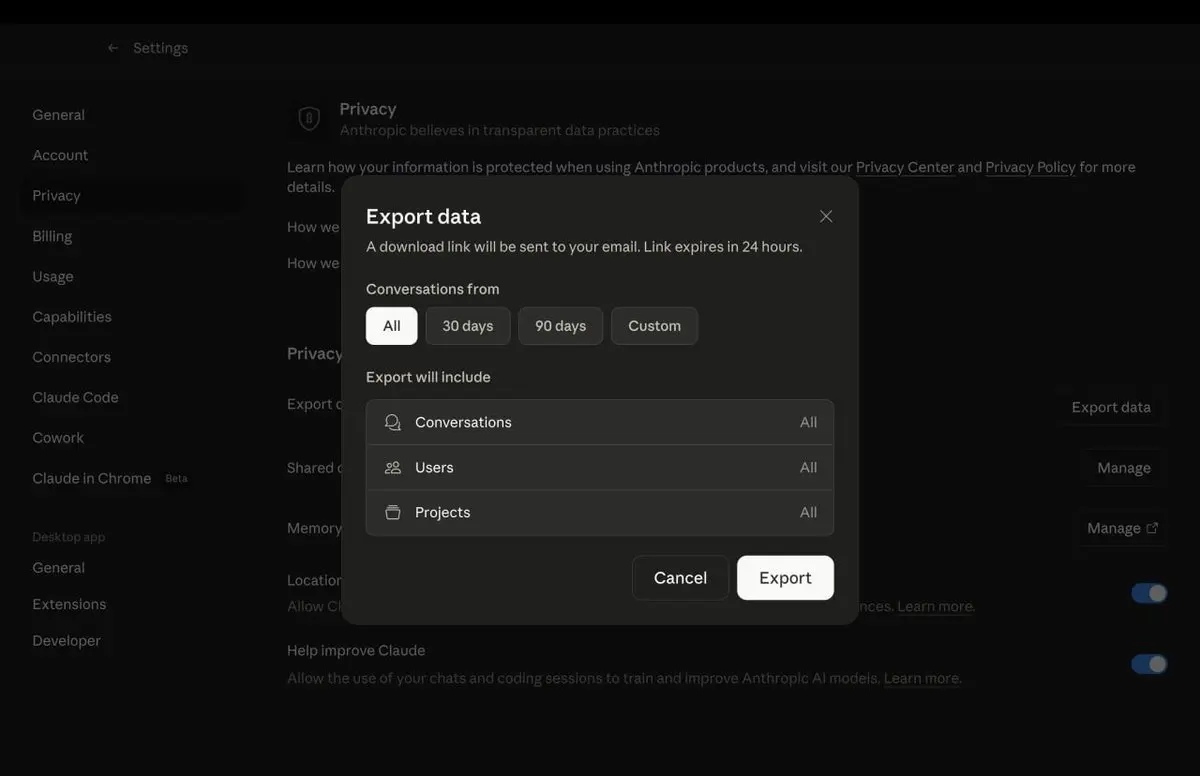Open Extensions settings section

coord(69,604)
